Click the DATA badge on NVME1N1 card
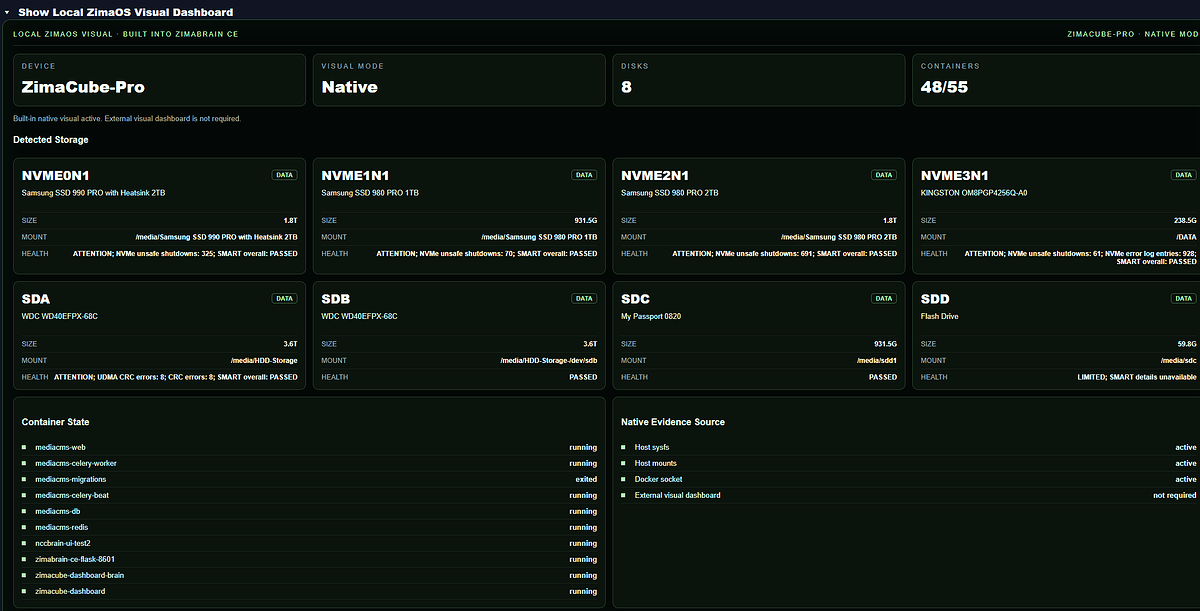Image resolution: width=1200 pixels, height=611 pixels. (x=584, y=175)
